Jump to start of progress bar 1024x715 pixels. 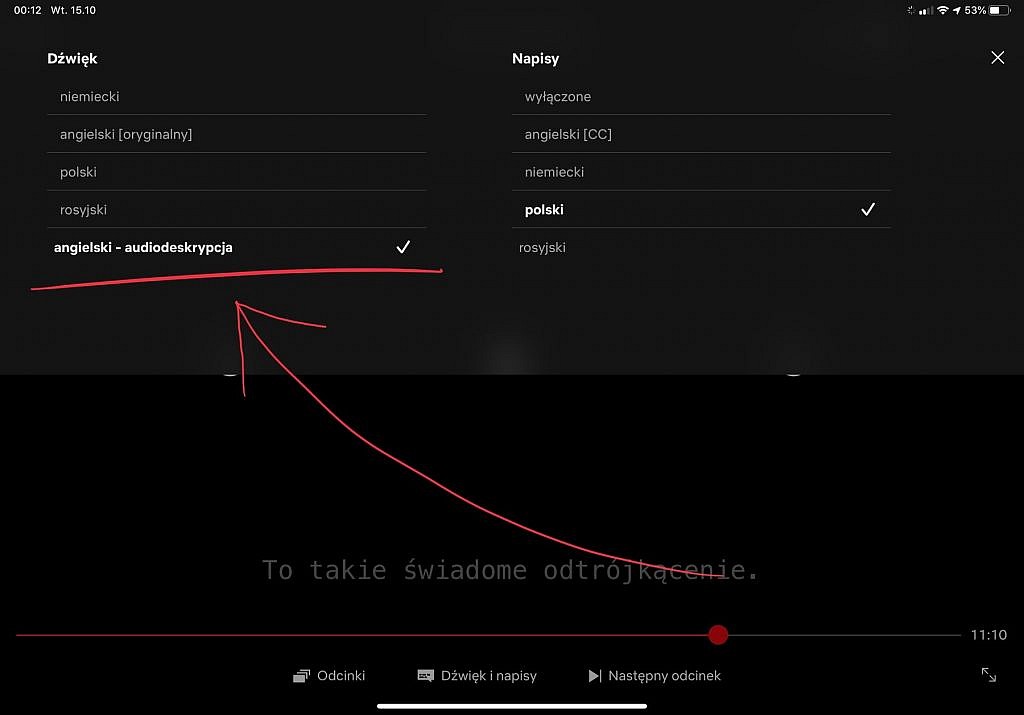pyautogui.click(x=18, y=635)
